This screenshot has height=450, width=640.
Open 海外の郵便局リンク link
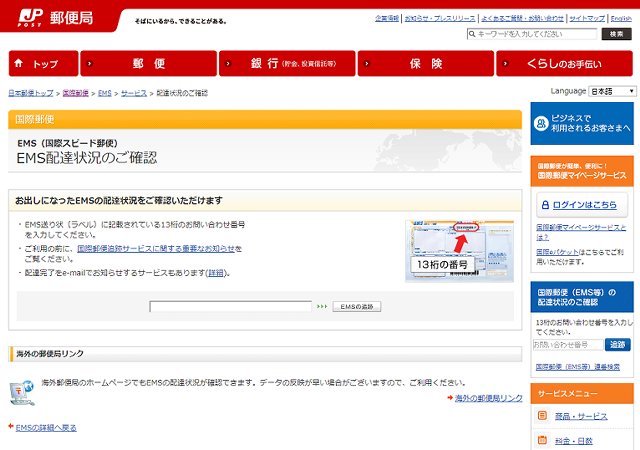[x=488, y=398]
